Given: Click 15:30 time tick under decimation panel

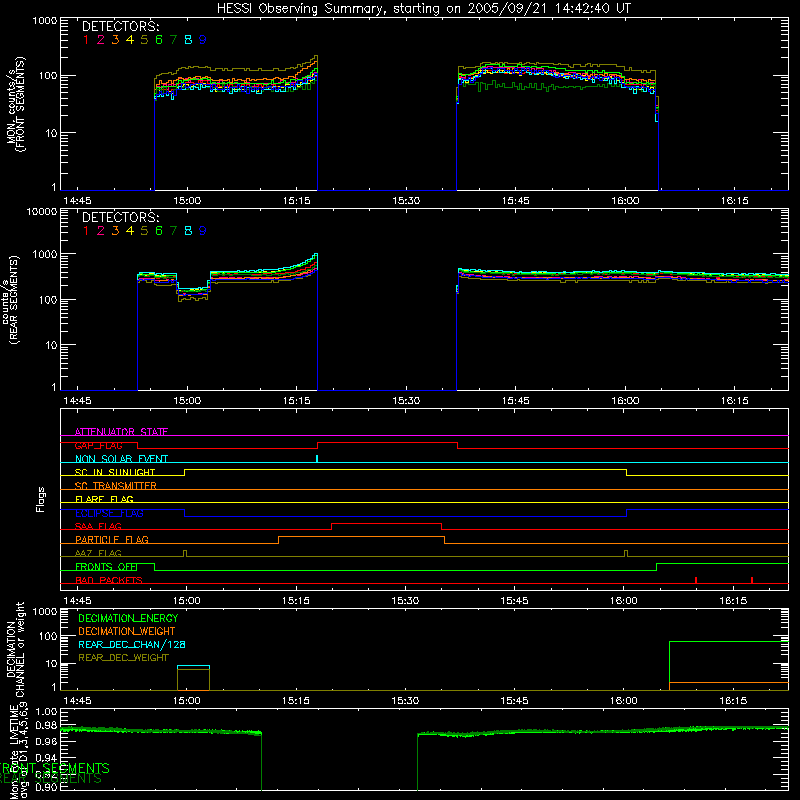Looking at the screenshot, I should tap(405, 701).
